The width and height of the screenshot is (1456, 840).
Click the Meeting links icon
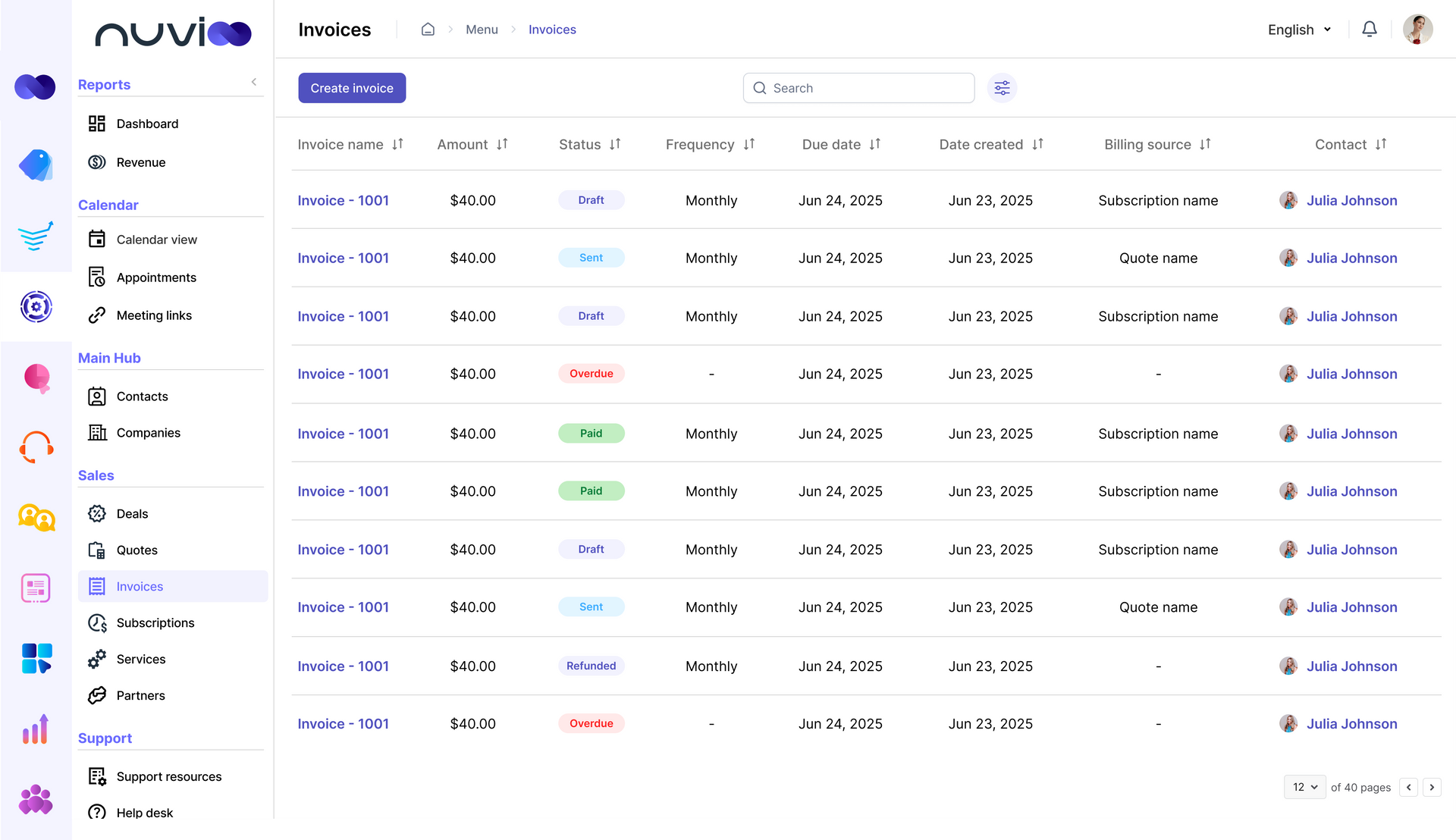pos(97,315)
